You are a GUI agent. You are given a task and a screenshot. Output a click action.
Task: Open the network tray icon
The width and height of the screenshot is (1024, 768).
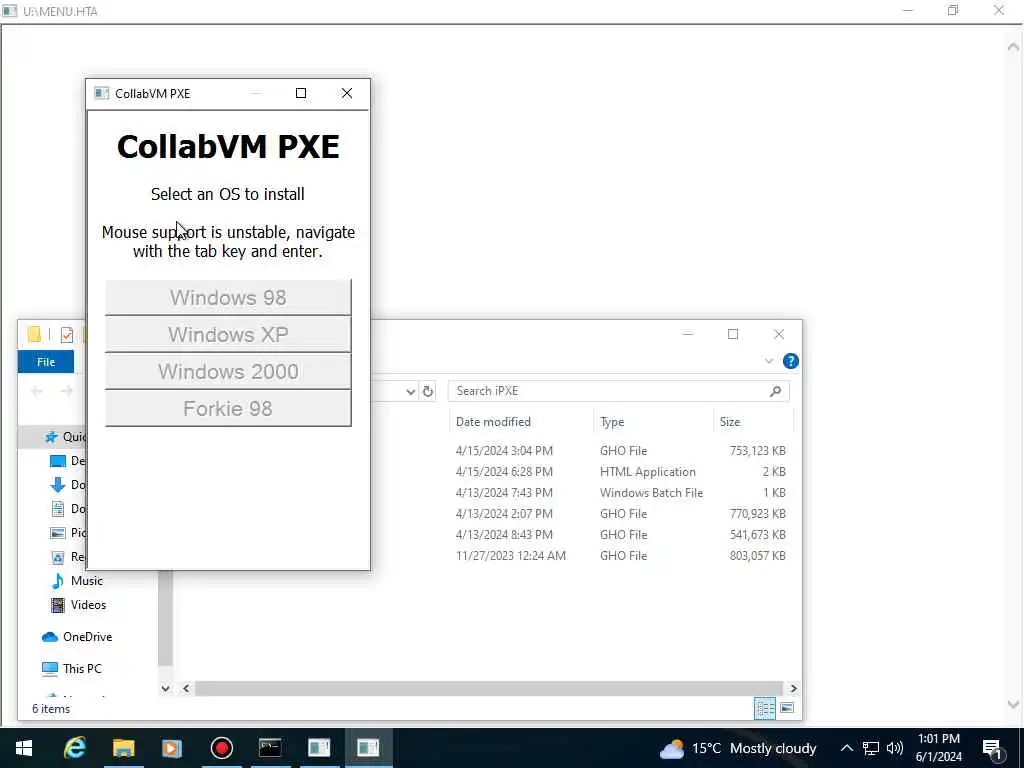(x=871, y=748)
